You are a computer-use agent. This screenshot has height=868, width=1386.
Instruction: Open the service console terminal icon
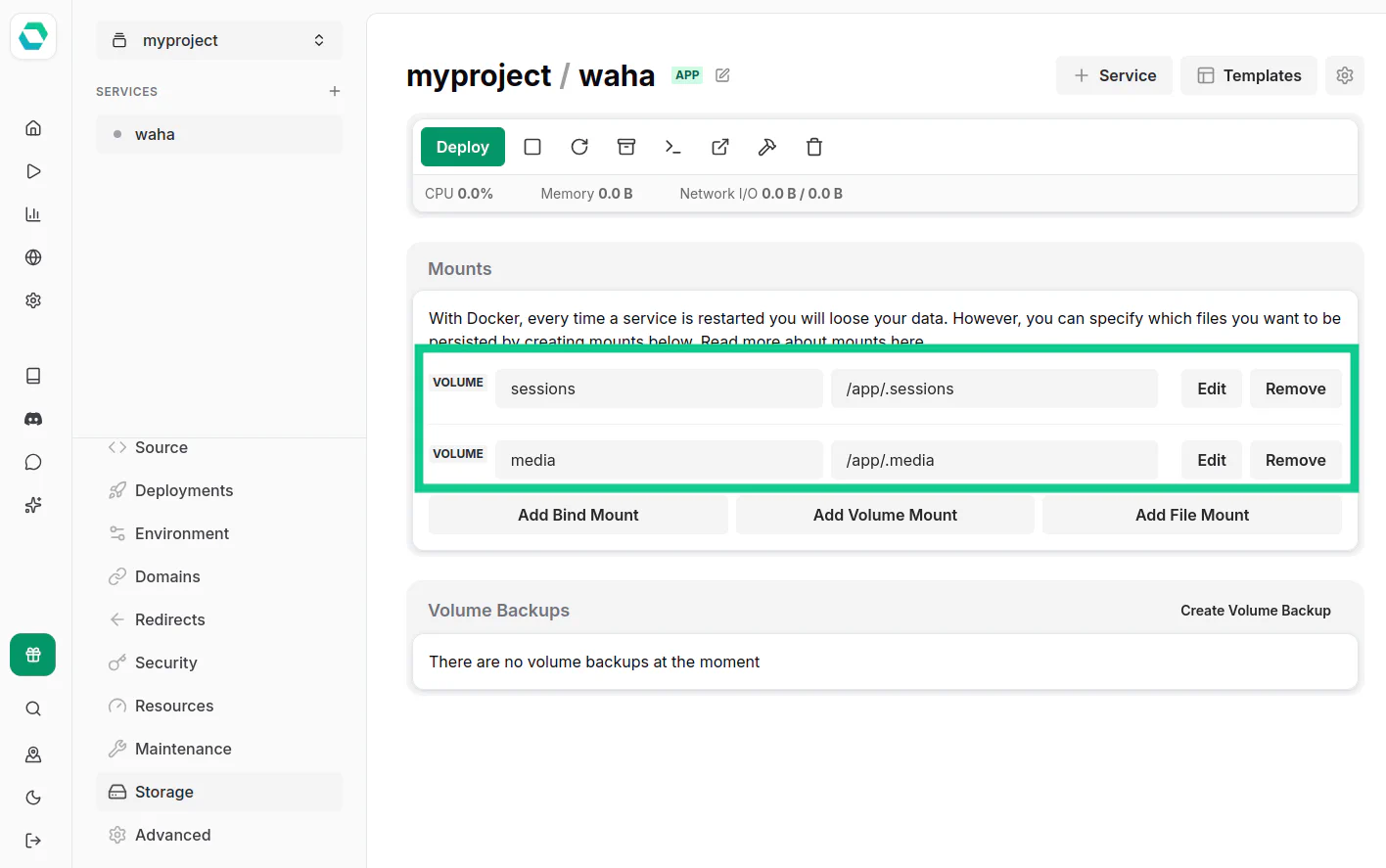(x=673, y=147)
